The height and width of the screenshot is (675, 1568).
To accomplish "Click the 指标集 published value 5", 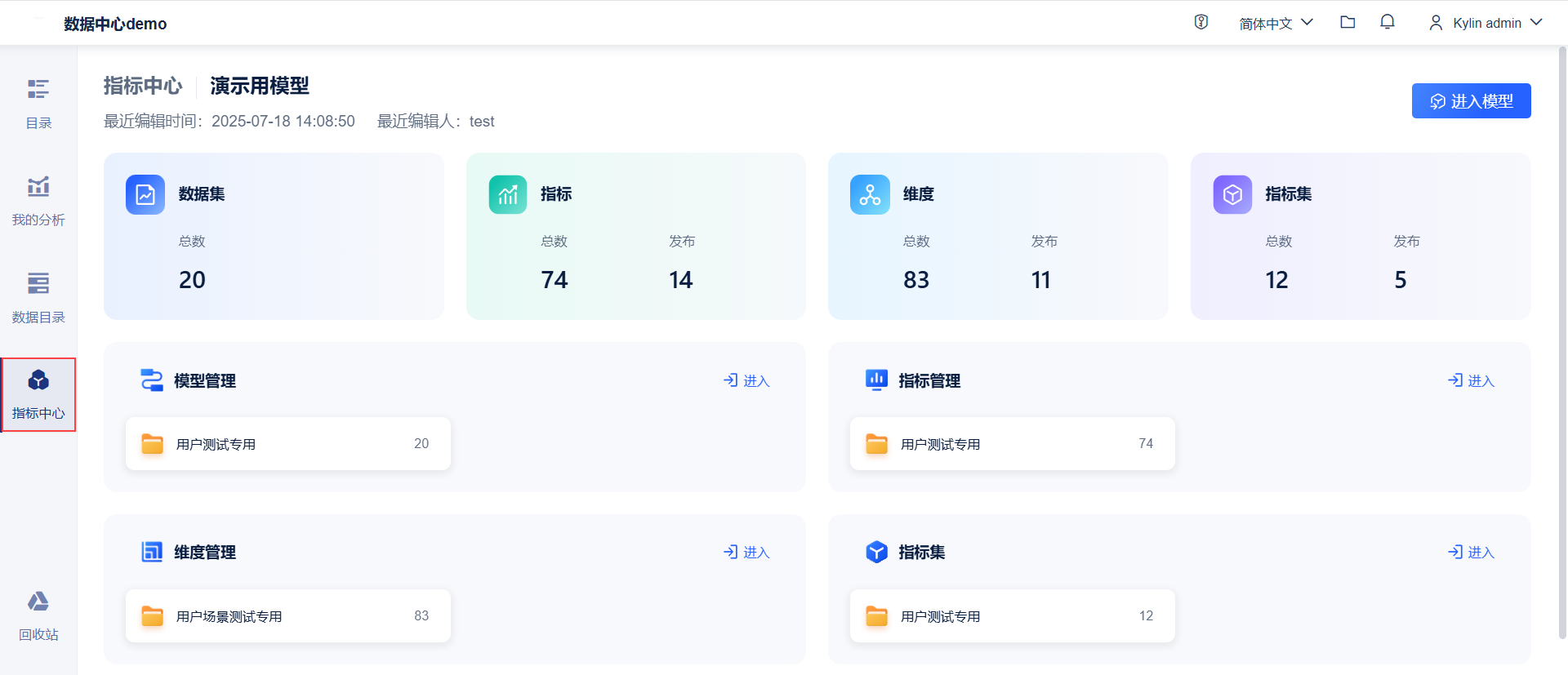I will [x=1401, y=280].
